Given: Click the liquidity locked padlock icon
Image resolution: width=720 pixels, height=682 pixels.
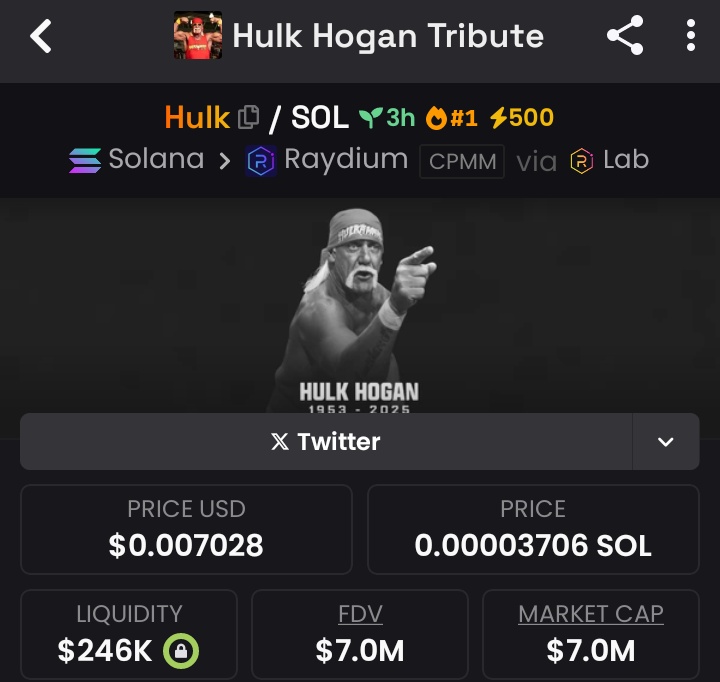Looking at the screenshot, I should 181,651.
